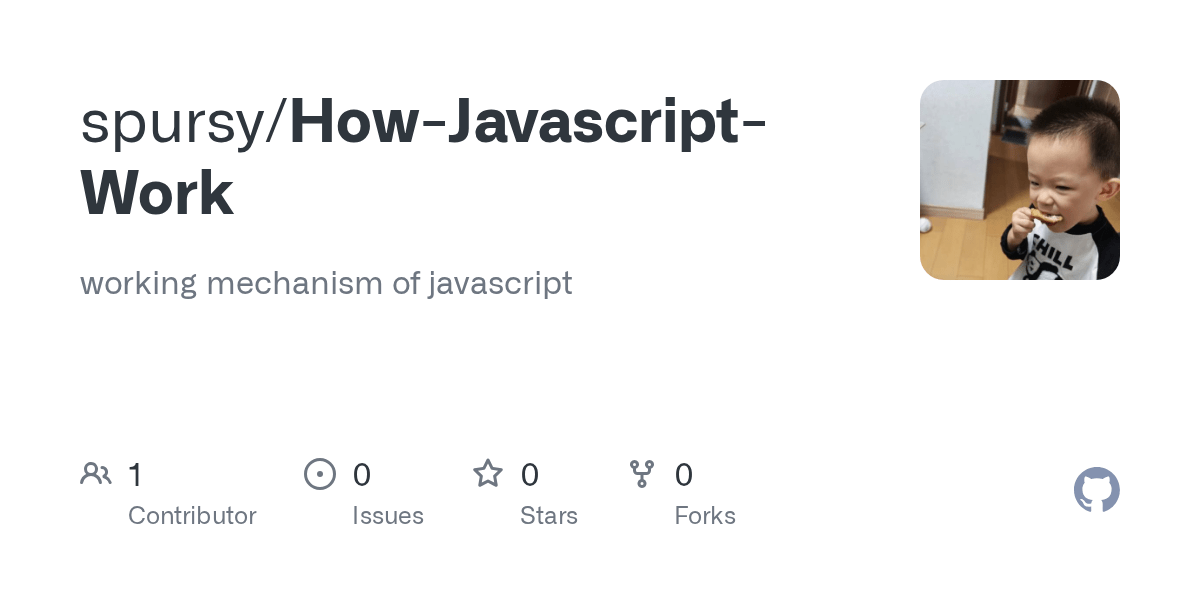Click the issues circle-dot icon
Image resolution: width=1200 pixels, height=600 pixels.
pyautogui.click(x=320, y=474)
